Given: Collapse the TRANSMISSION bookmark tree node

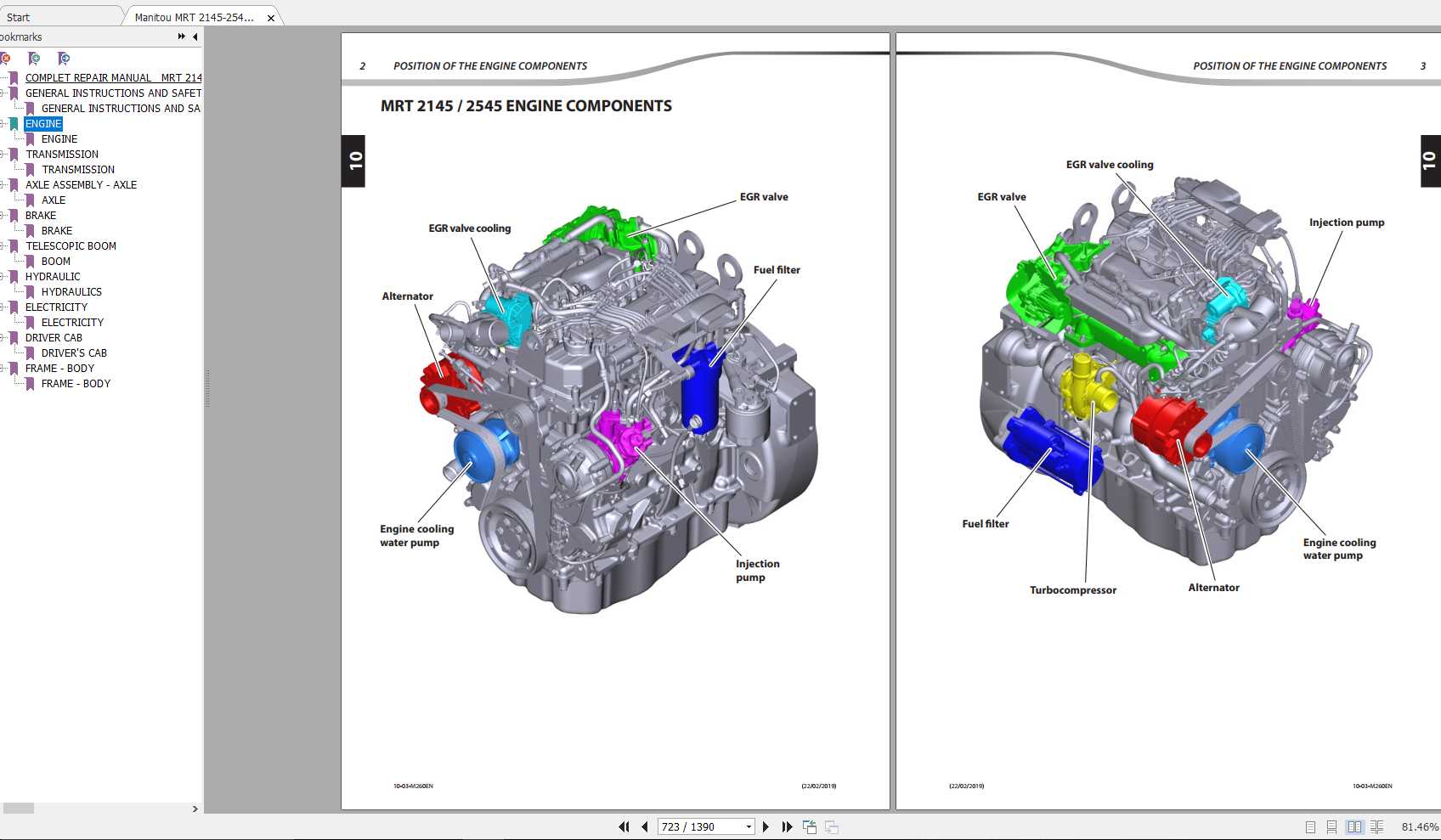Looking at the screenshot, I should click(3, 155).
